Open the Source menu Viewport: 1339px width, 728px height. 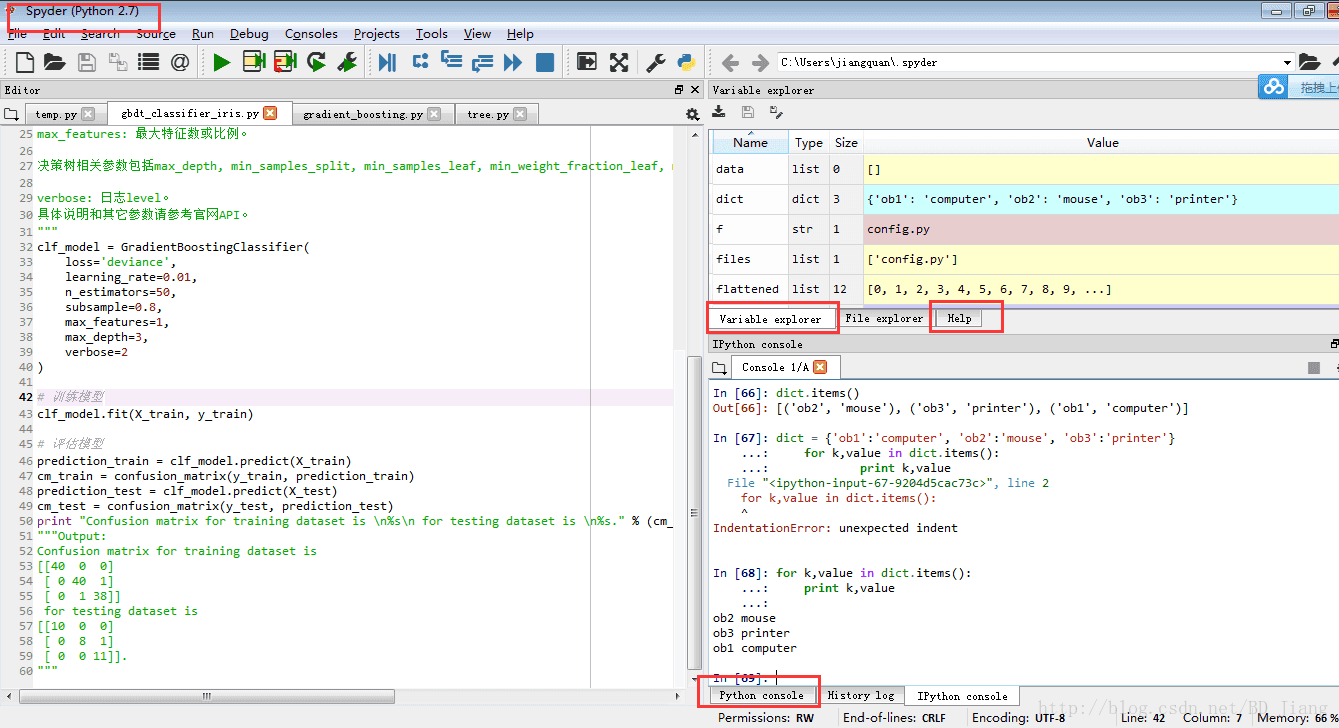(x=156, y=33)
